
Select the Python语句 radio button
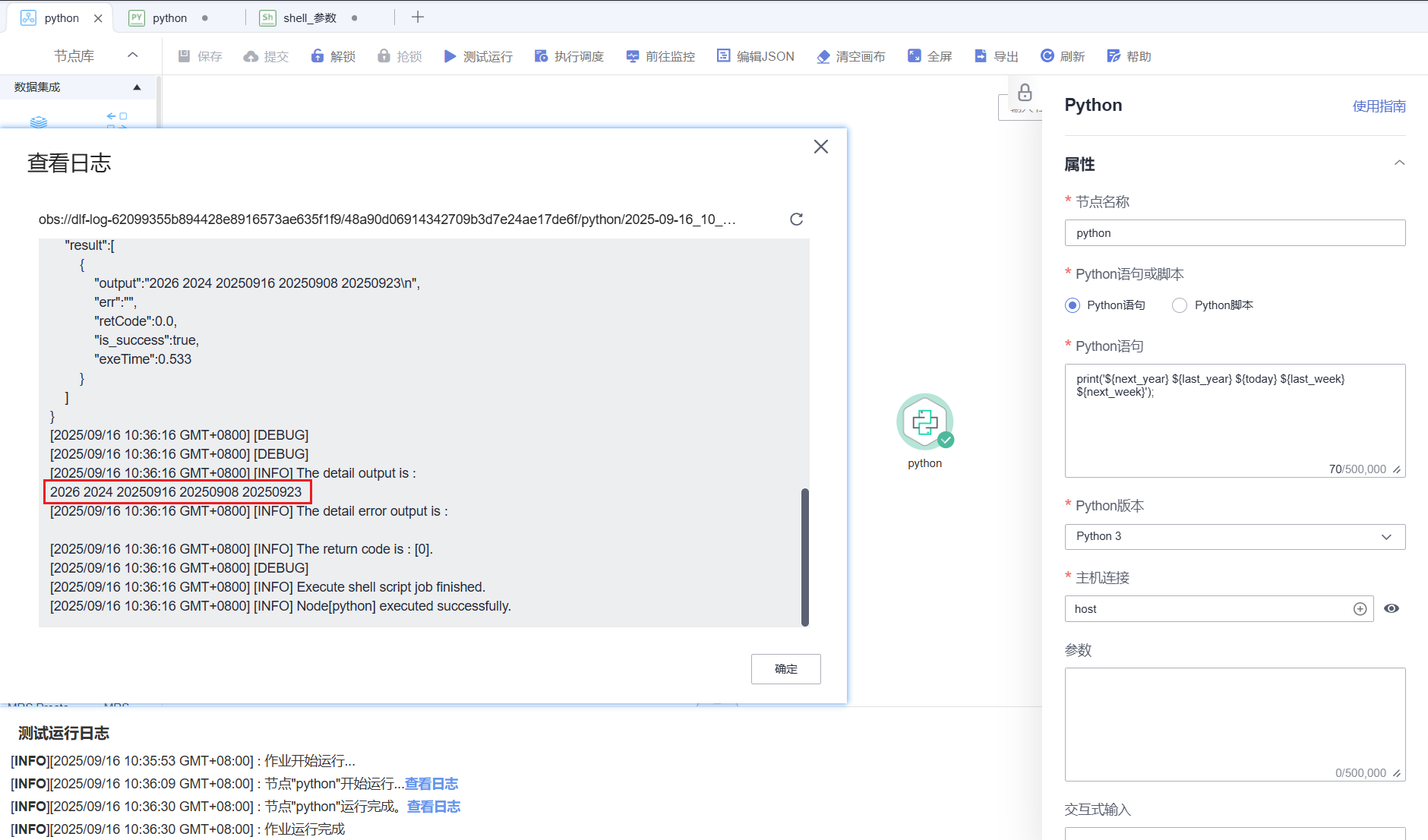[1073, 305]
